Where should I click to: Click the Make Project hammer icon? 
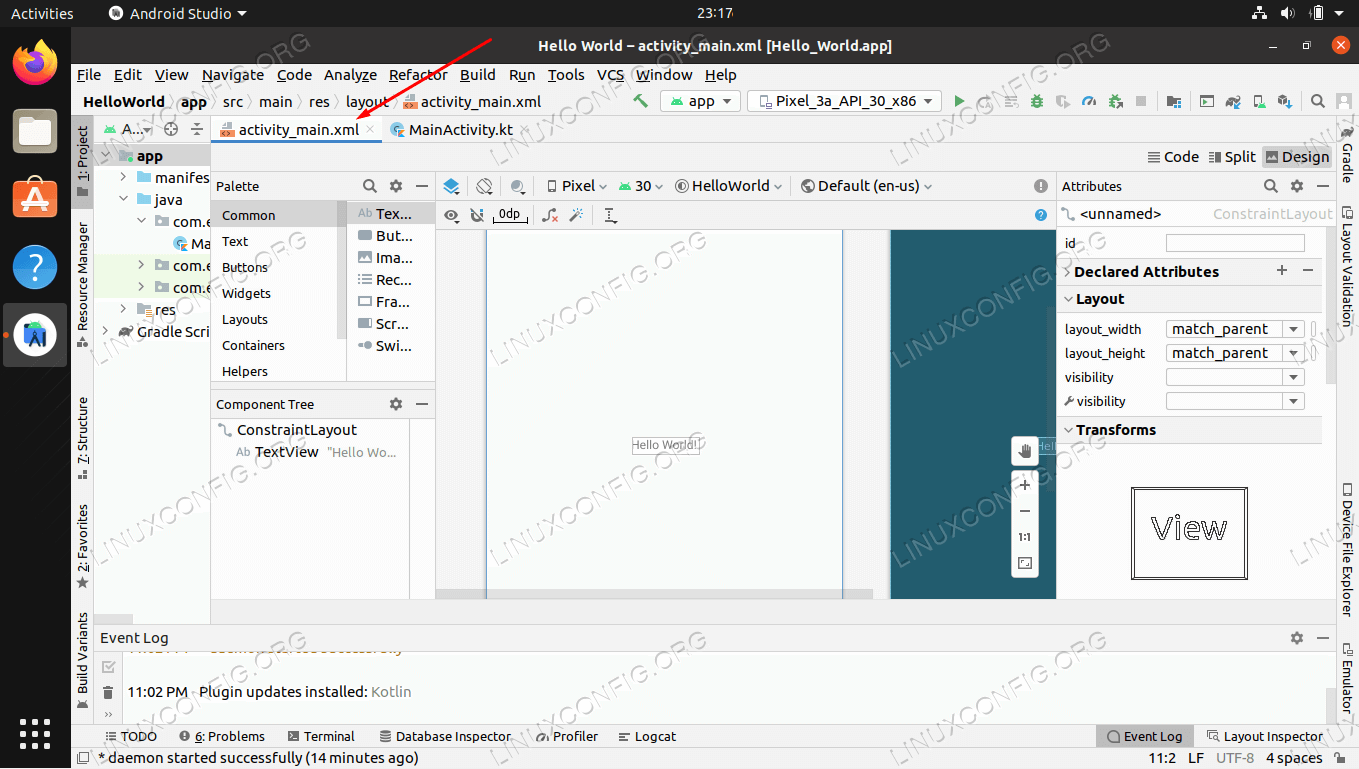pos(641,101)
